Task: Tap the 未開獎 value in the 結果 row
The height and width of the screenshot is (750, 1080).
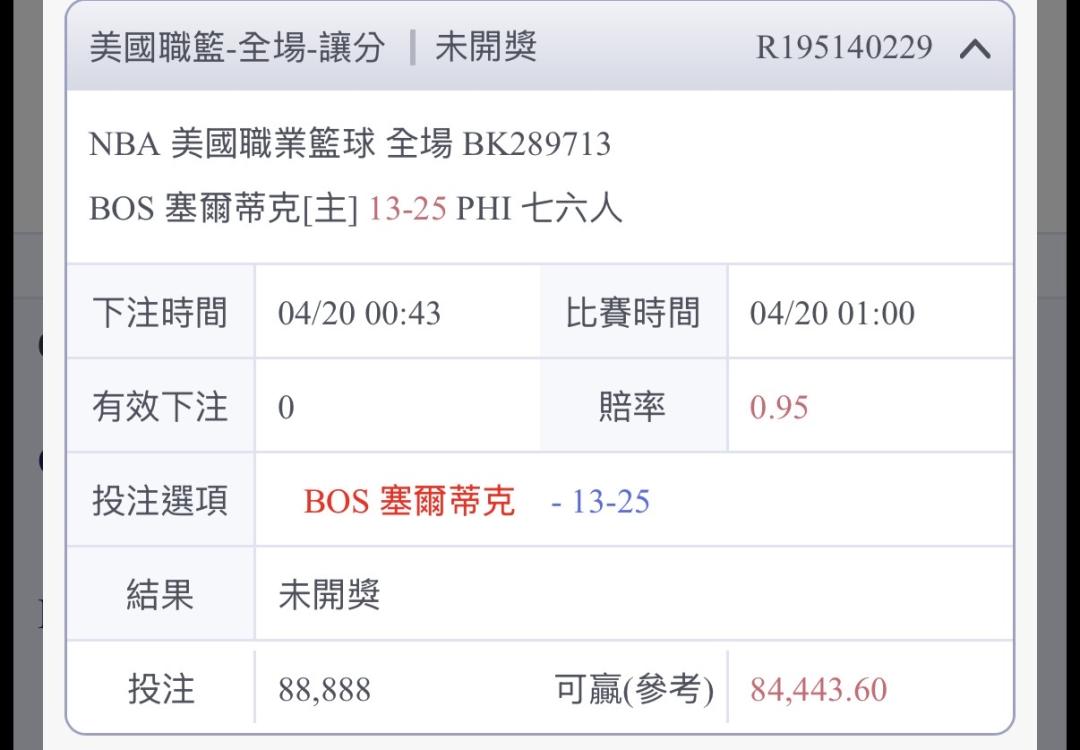Action: [x=329, y=596]
